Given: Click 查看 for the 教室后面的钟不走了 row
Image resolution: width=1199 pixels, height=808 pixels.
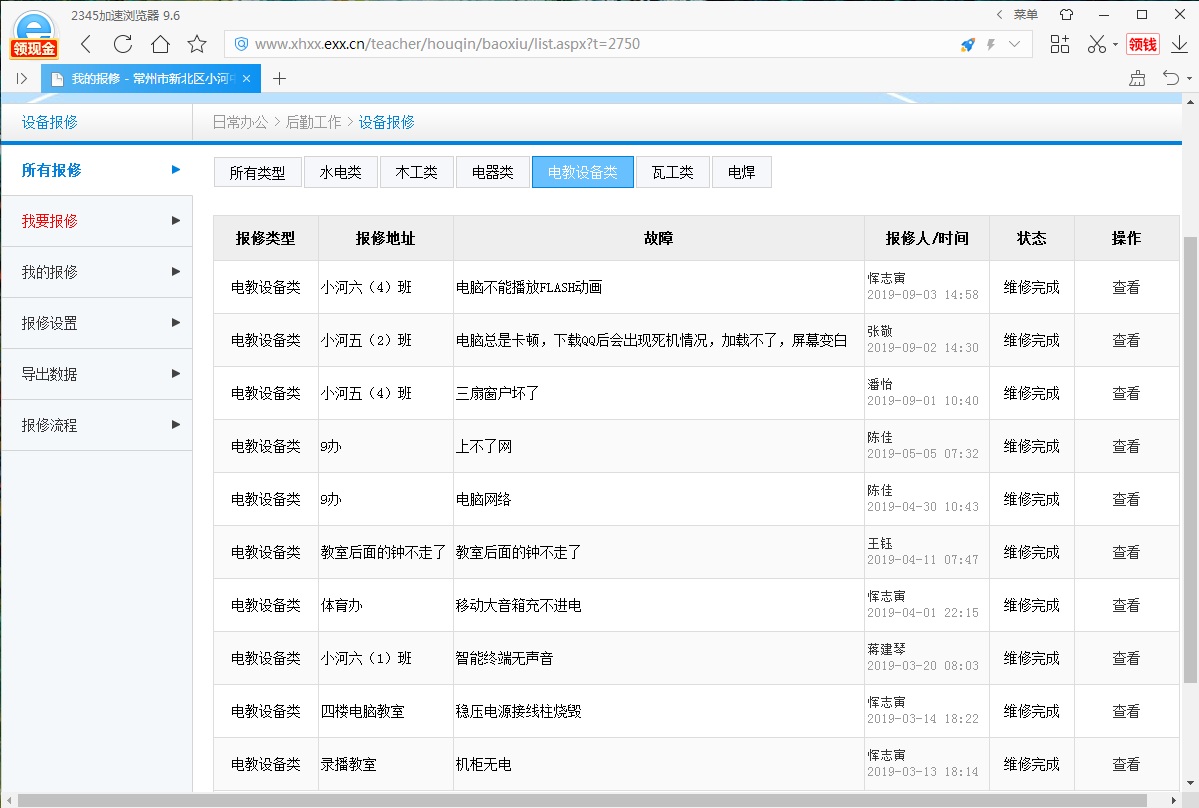Looking at the screenshot, I should [x=1126, y=553].
